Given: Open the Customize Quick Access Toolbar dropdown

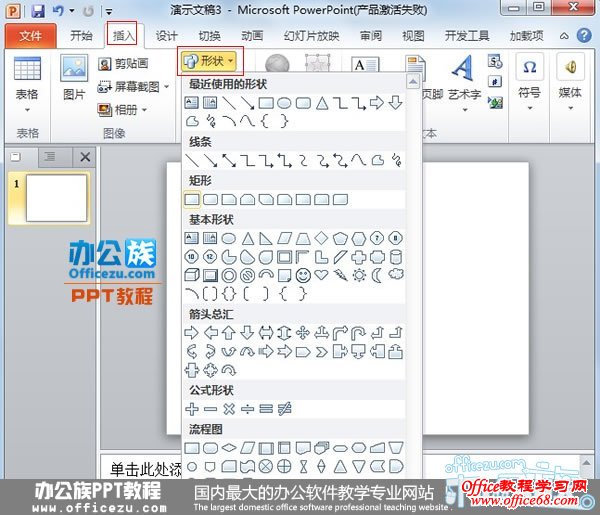Looking at the screenshot, I should [x=109, y=12].
